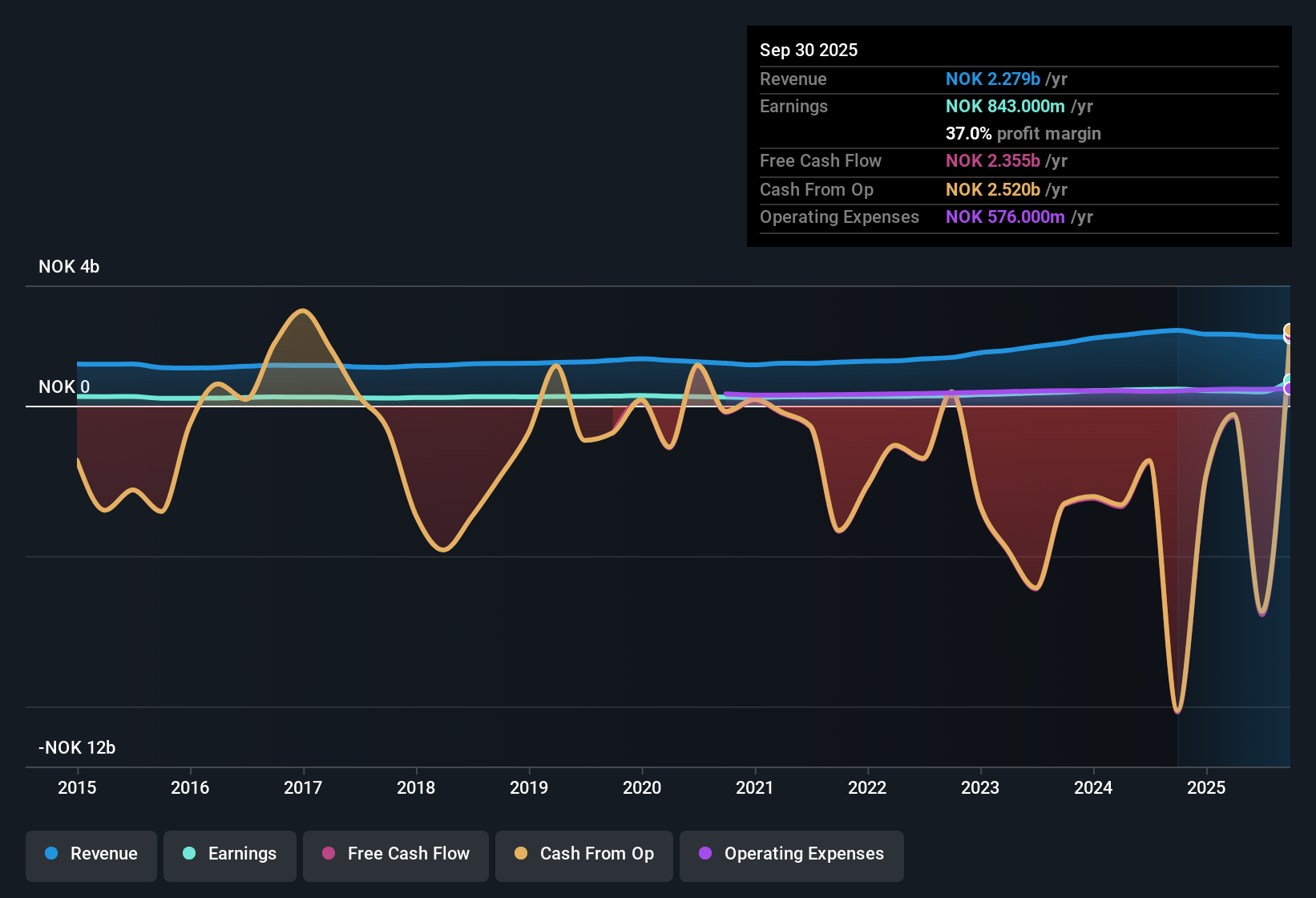
Task: Hide the Operating Expenses series
Action: point(792,854)
